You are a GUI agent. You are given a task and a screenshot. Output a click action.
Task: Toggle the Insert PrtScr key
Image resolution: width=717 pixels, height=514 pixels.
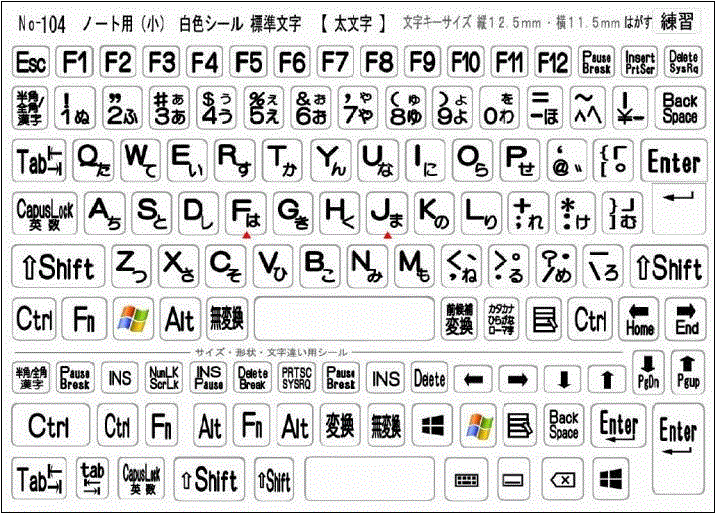tap(640, 64)
